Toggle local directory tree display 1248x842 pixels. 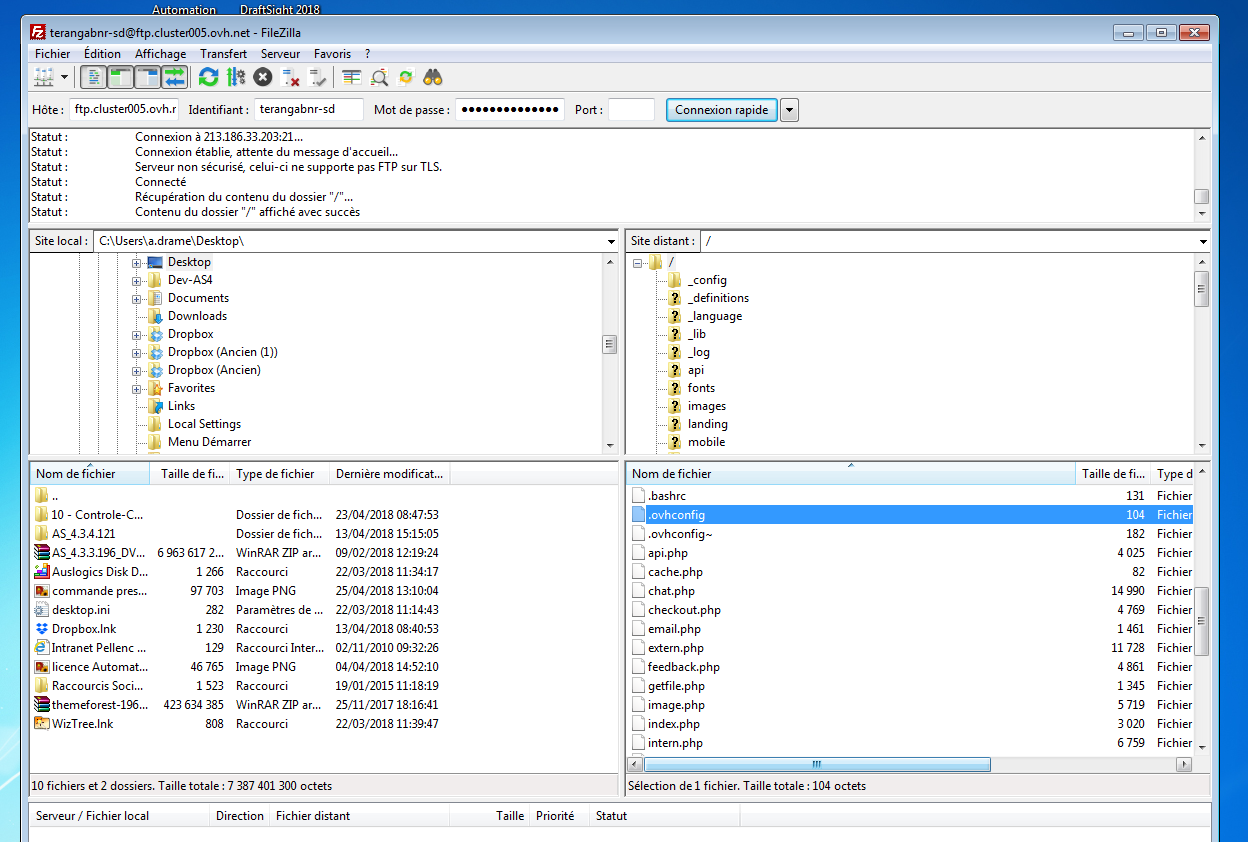tap(120, 77)
